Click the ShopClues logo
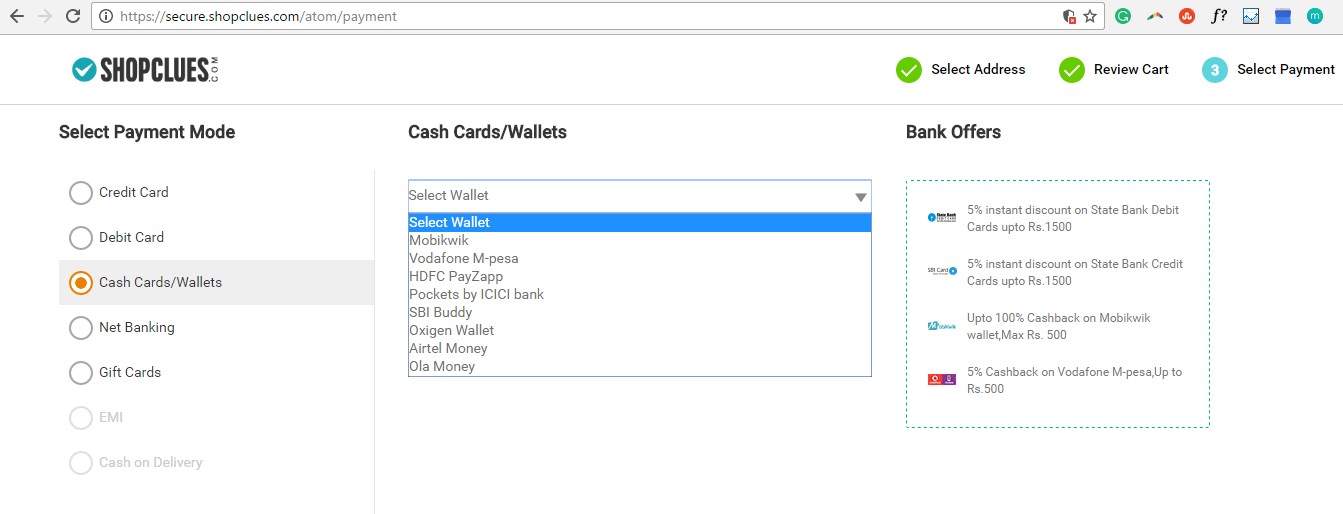 pos(145,69)
